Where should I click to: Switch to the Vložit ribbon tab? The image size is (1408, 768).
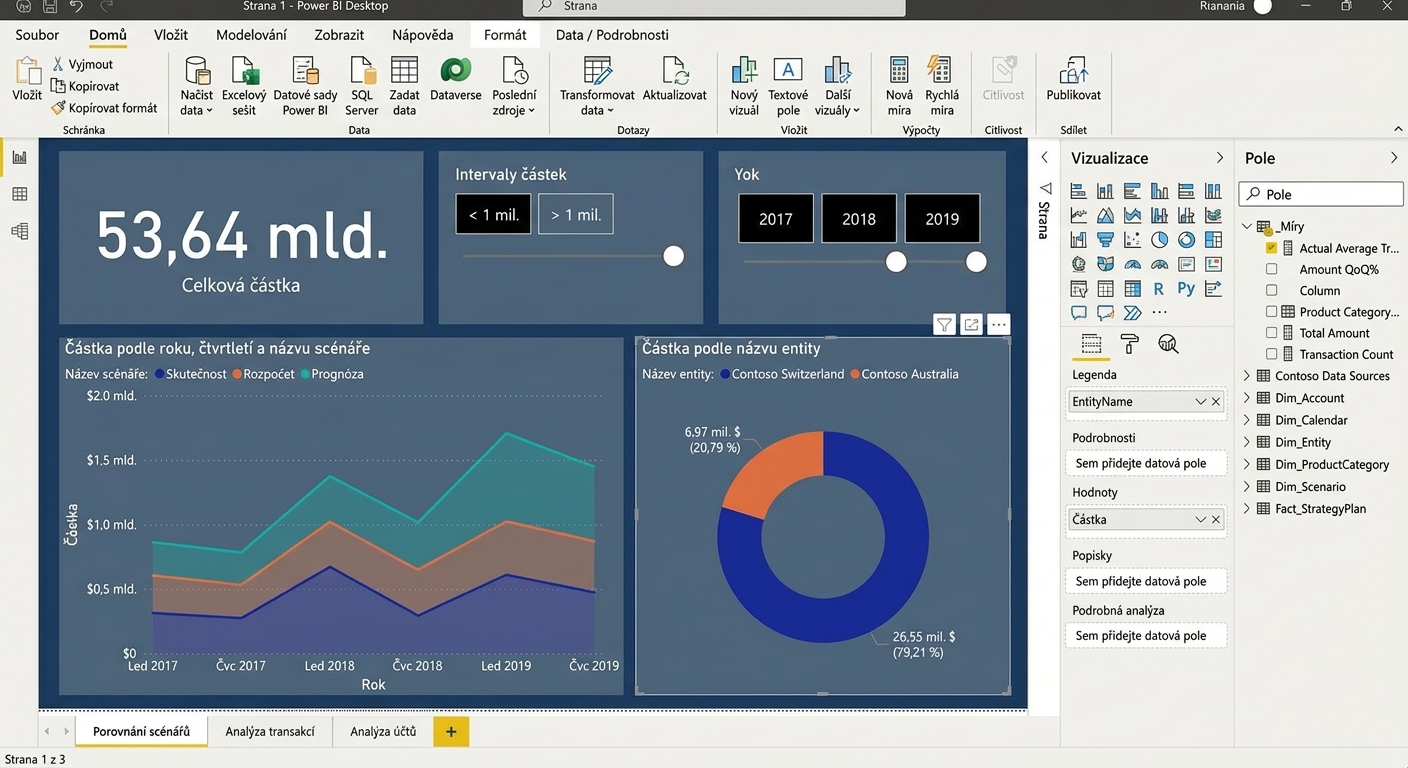pyautogui.click(x=171, y=35)
